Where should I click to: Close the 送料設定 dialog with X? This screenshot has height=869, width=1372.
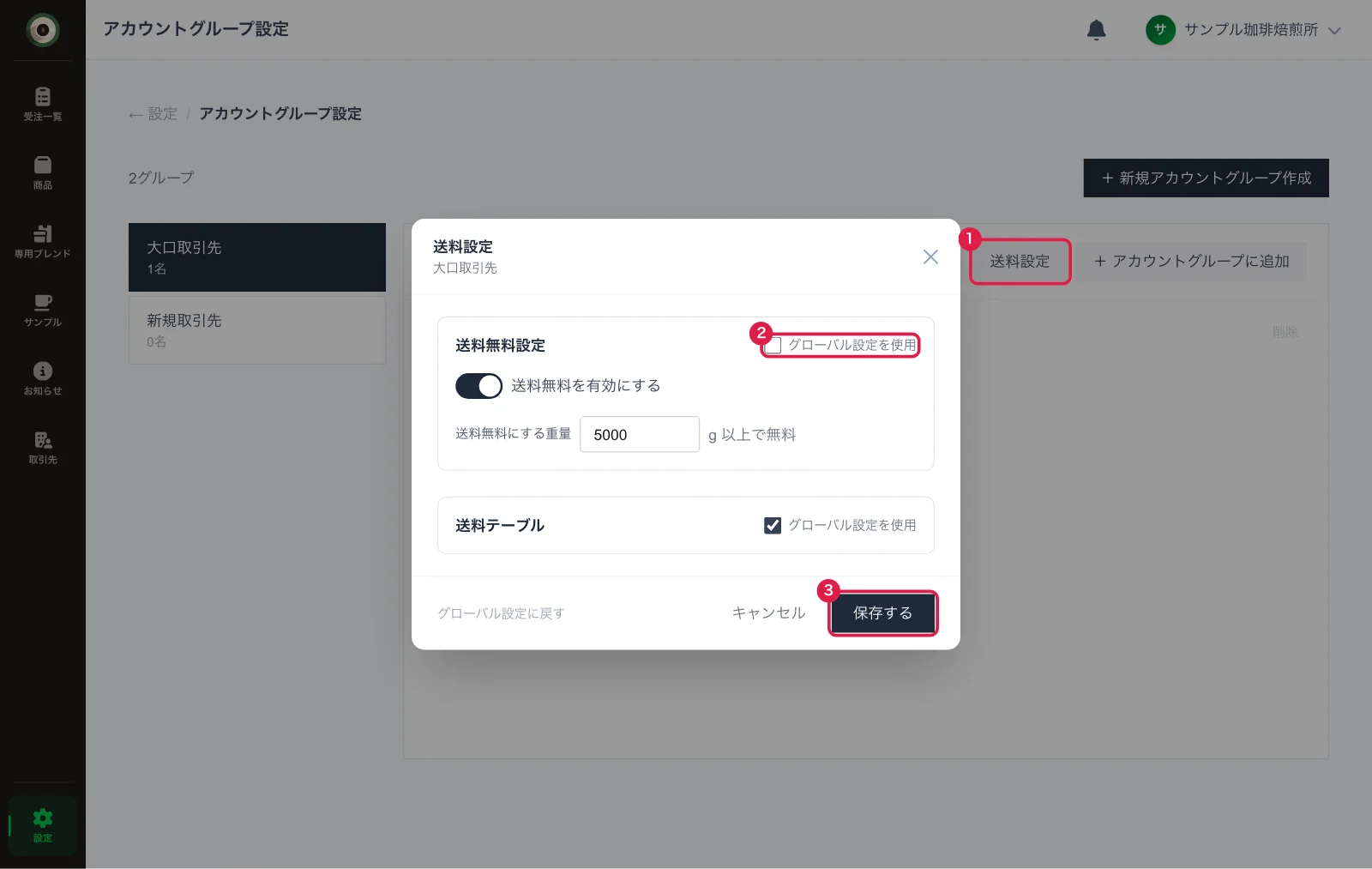(x=930, y=256)
